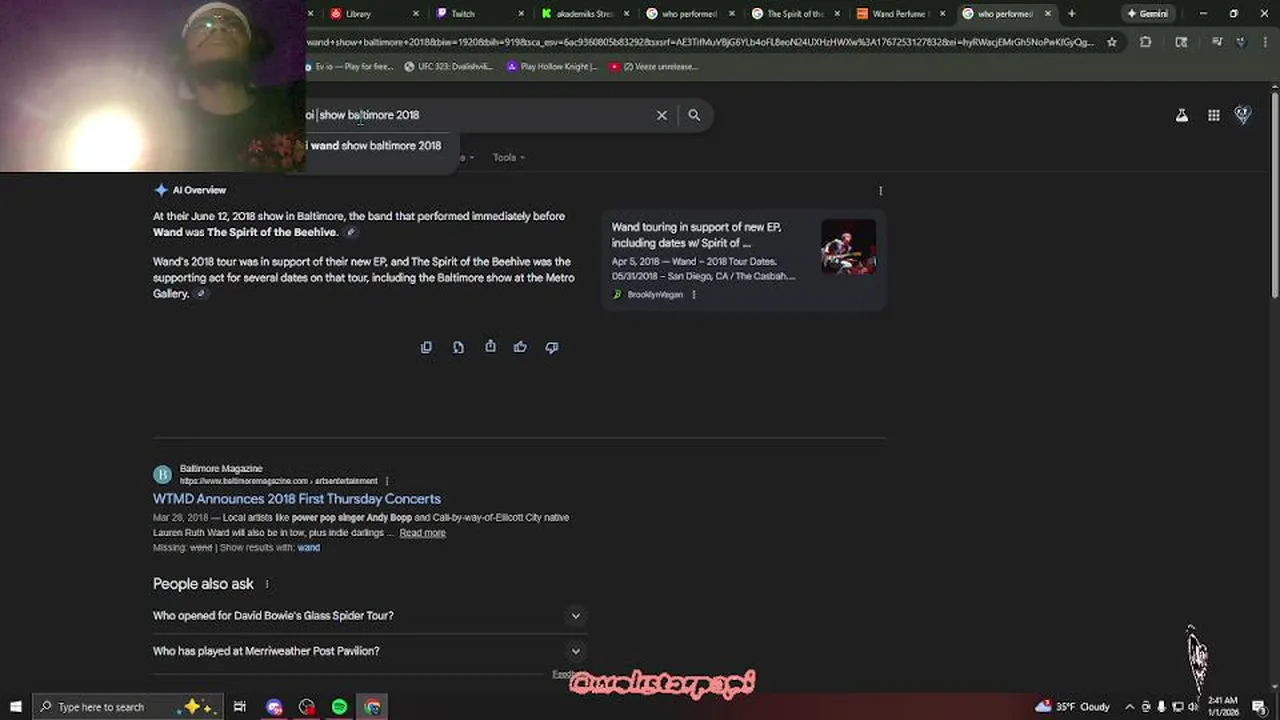The width and height of the screenshot is (1280, 720).
Task: Open the Google apps grid
Action: (x=1213, y=115)
